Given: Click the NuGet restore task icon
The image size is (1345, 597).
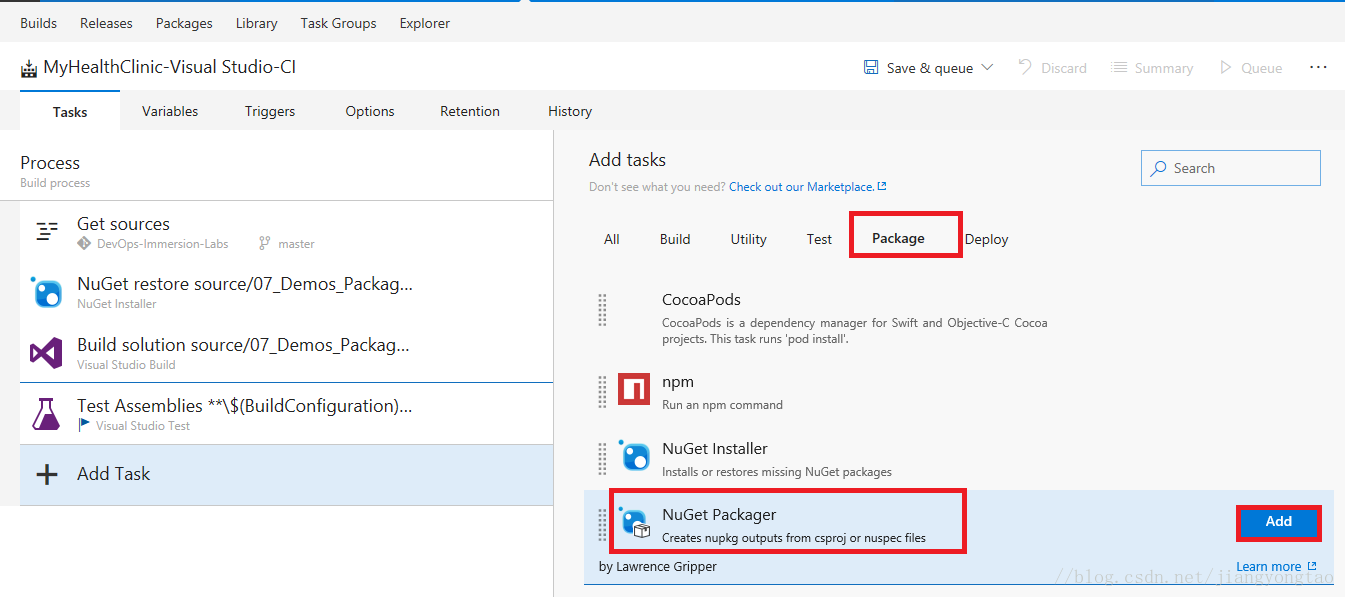Looking at the screenshot, I should (x=47, y=292).
